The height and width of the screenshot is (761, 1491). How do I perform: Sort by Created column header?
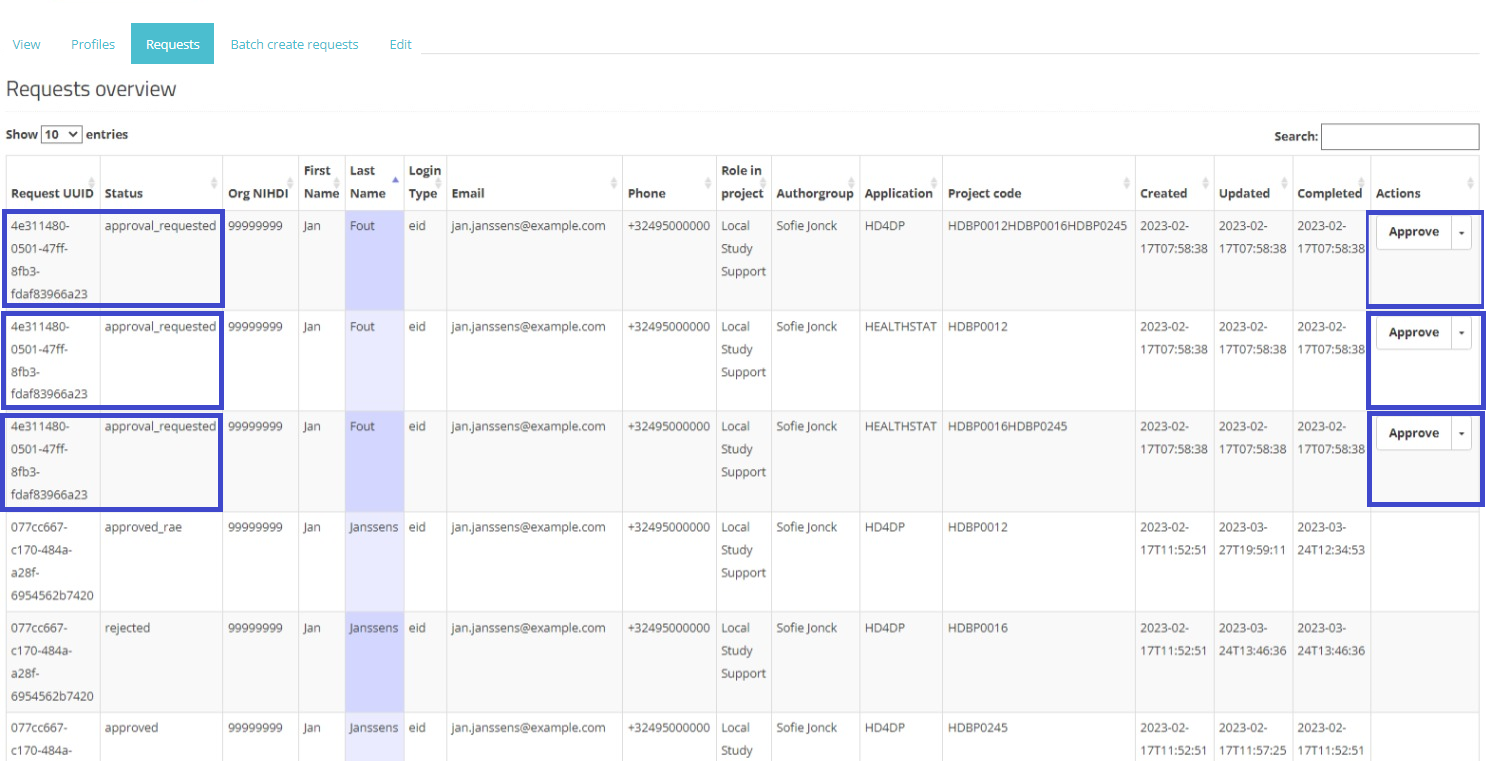click(x=1163, y=193)
